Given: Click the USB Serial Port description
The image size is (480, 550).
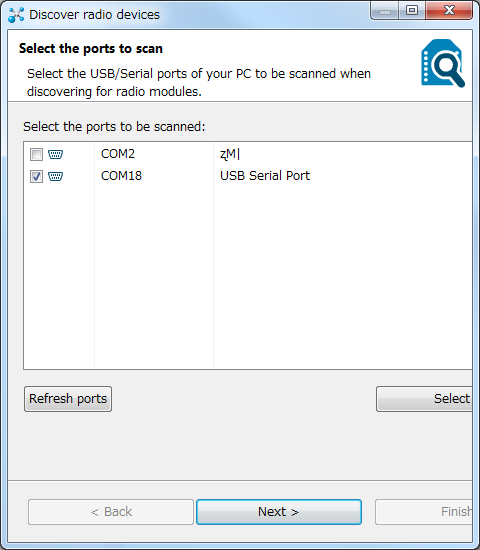Looking at the screenshot, I should 265,175.
